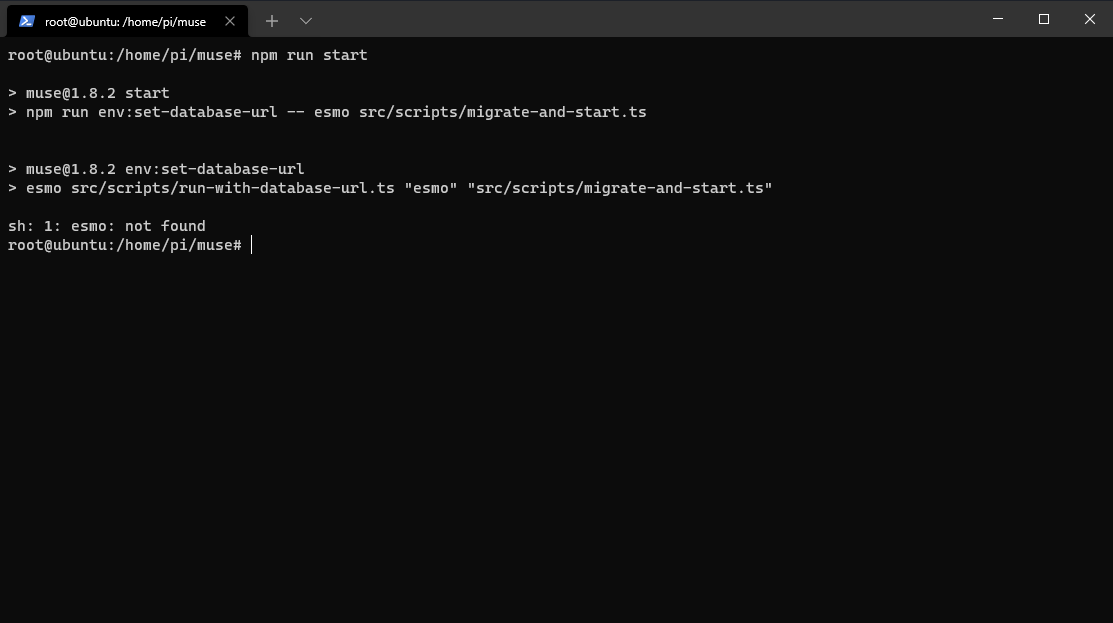Expand the profile selector arrow next to plus
Viewport: 1113px width, 623px height.
coord(305,20)
